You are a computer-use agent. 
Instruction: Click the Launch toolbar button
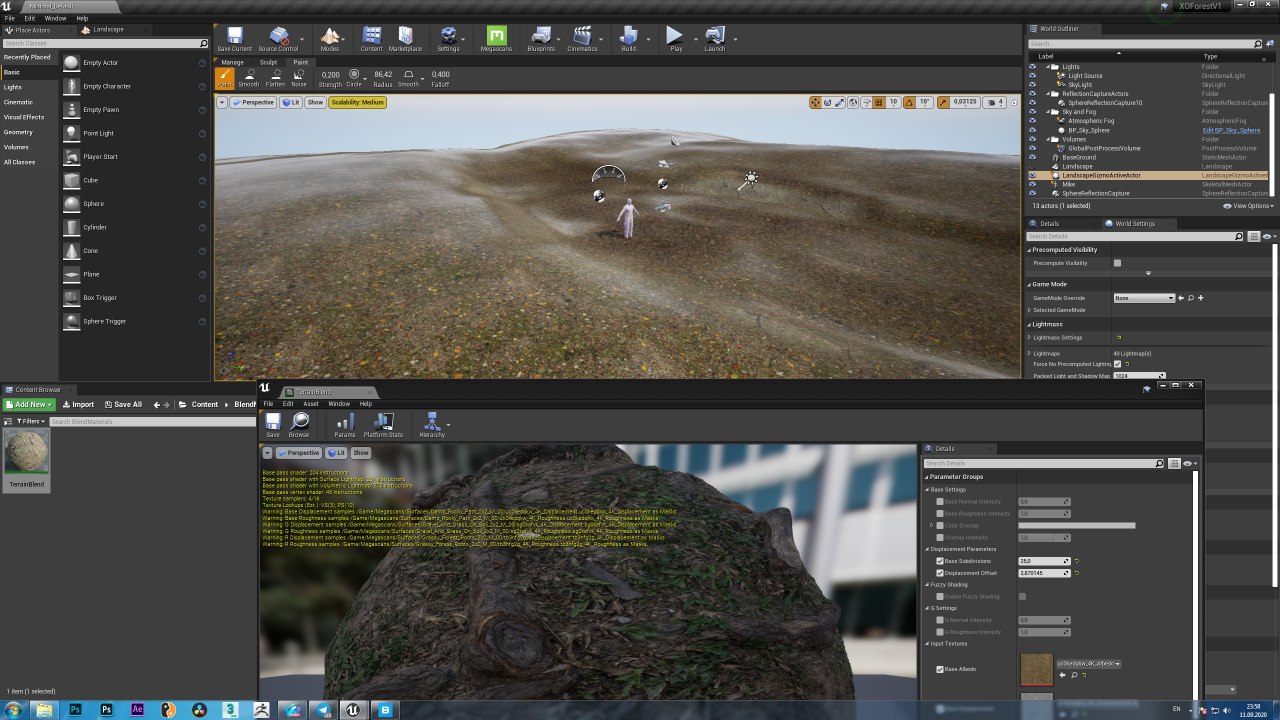[714, 39]
